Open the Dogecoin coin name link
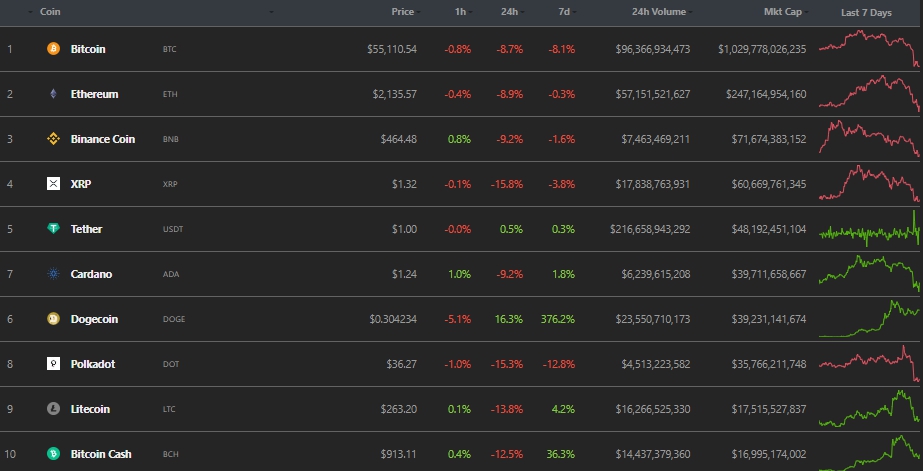The height and width of the screenshot is (471, 923). 94,319
